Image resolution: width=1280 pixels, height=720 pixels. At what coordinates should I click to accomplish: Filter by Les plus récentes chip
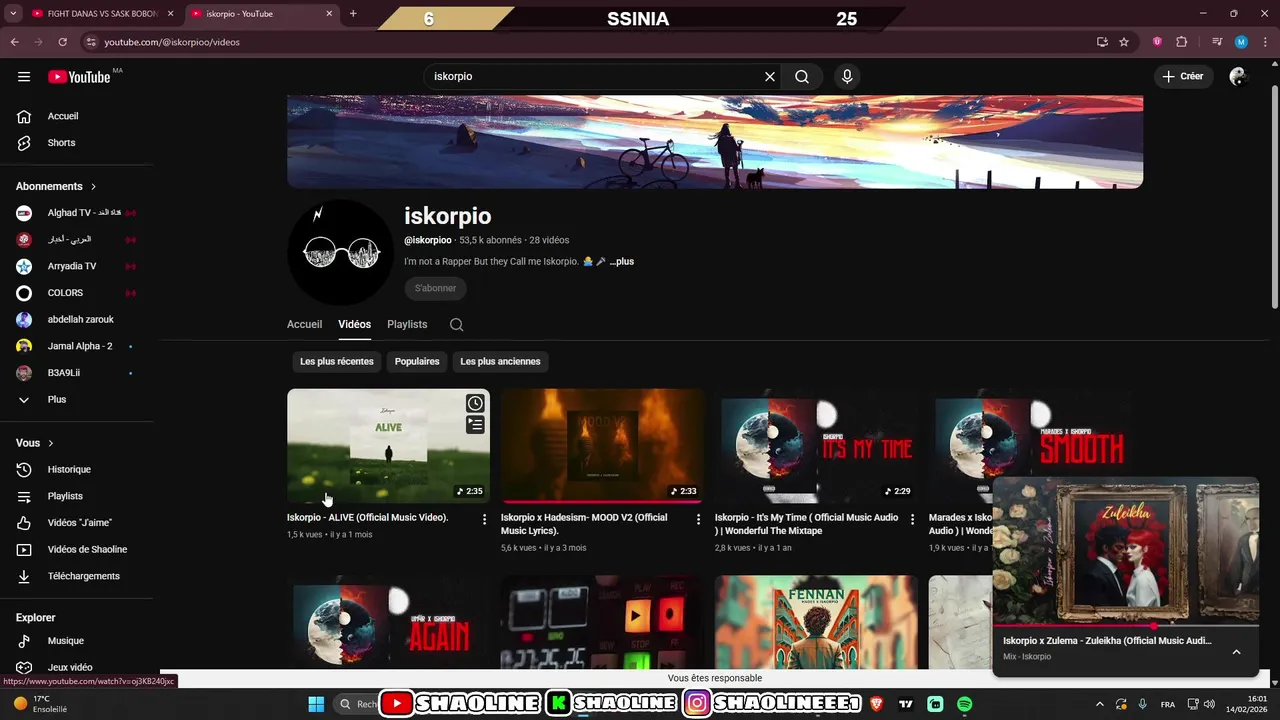tap(337, 362)
